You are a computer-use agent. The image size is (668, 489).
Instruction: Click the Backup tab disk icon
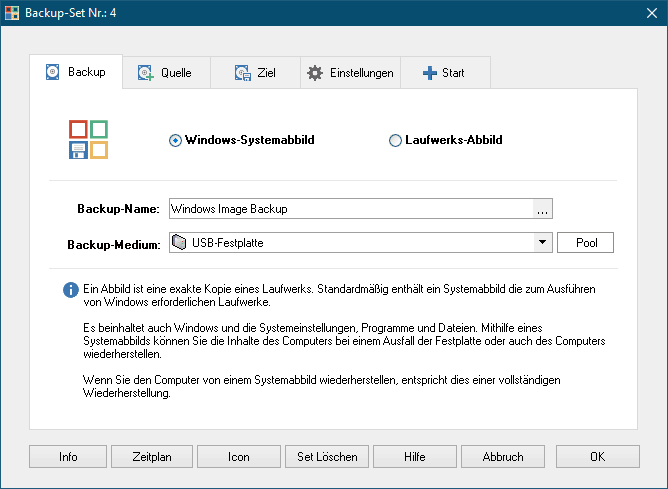(x=52, y=72)
